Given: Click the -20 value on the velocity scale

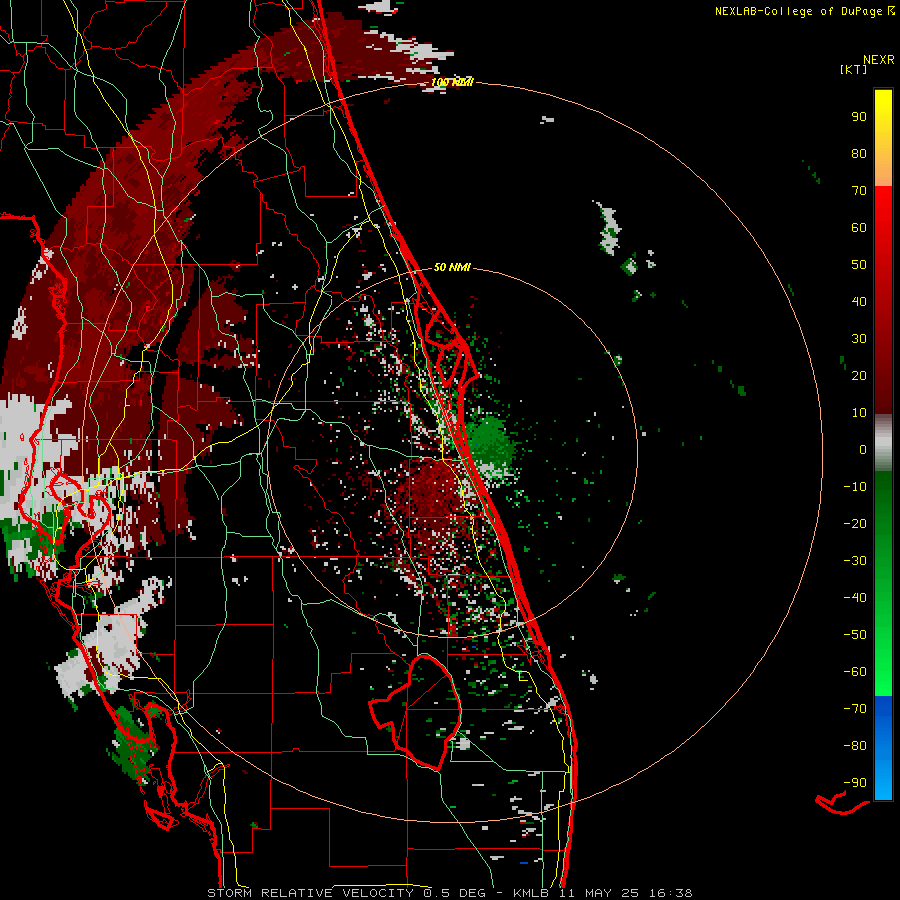Looking at the screenshot, I should (855, 523).
